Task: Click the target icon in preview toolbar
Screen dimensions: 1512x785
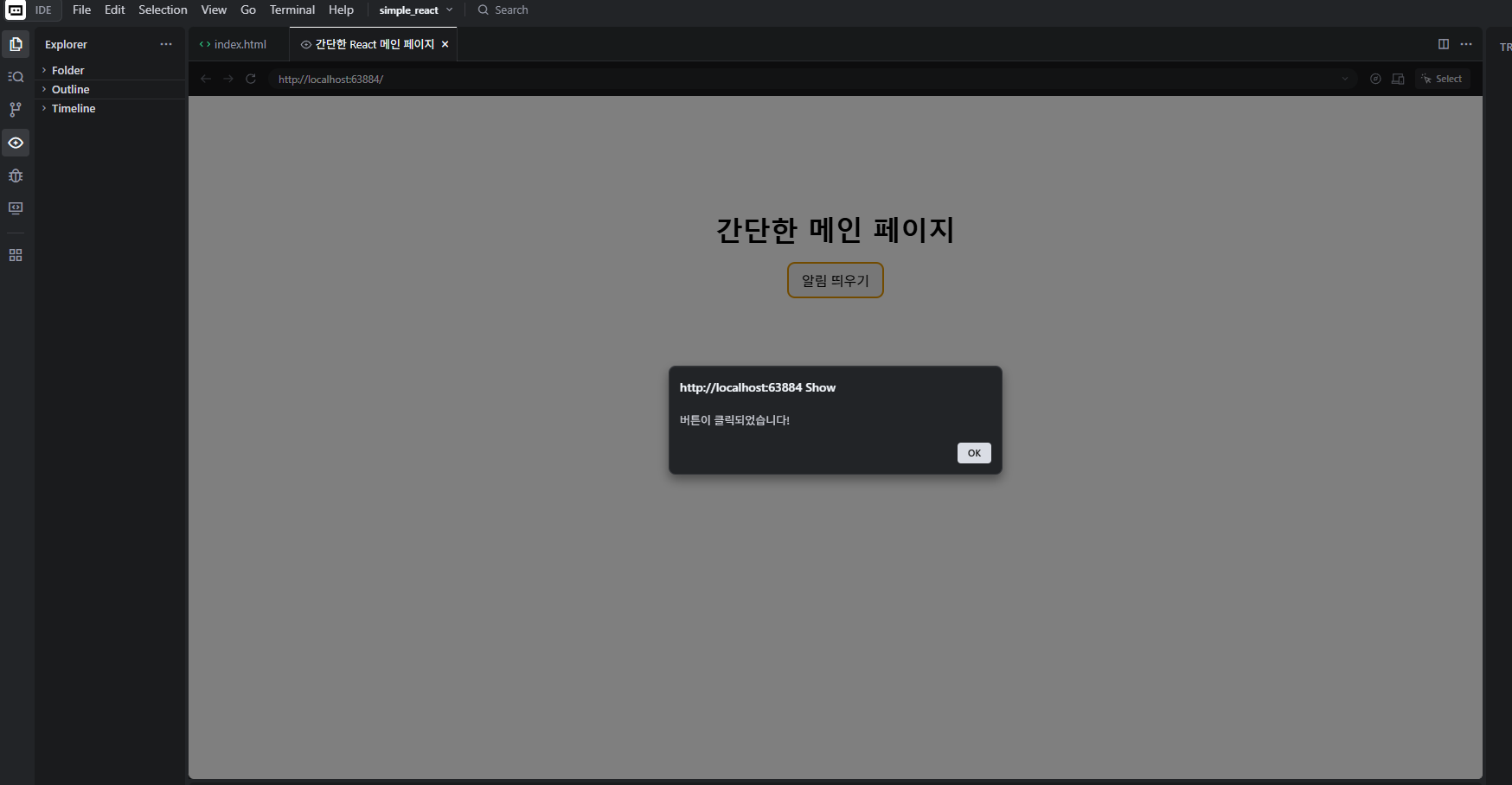Action: [x=1375, y=79]
